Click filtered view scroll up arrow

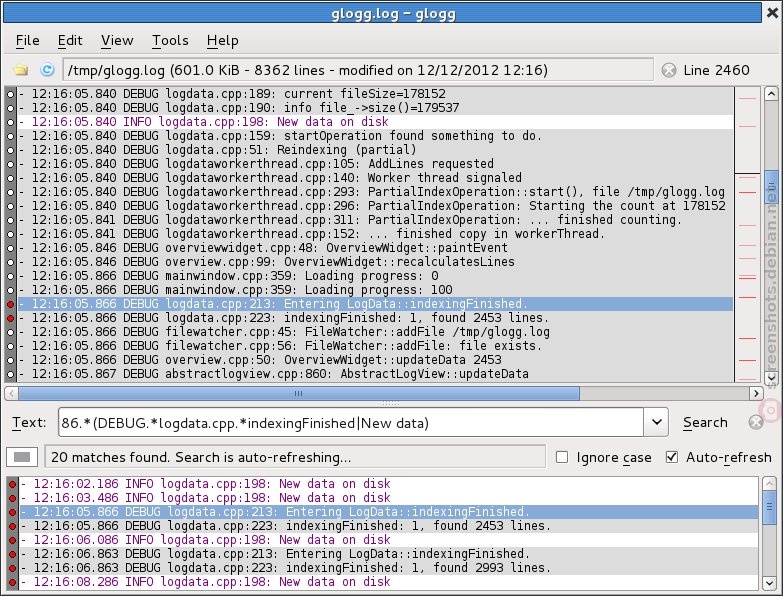pos(770,483)
